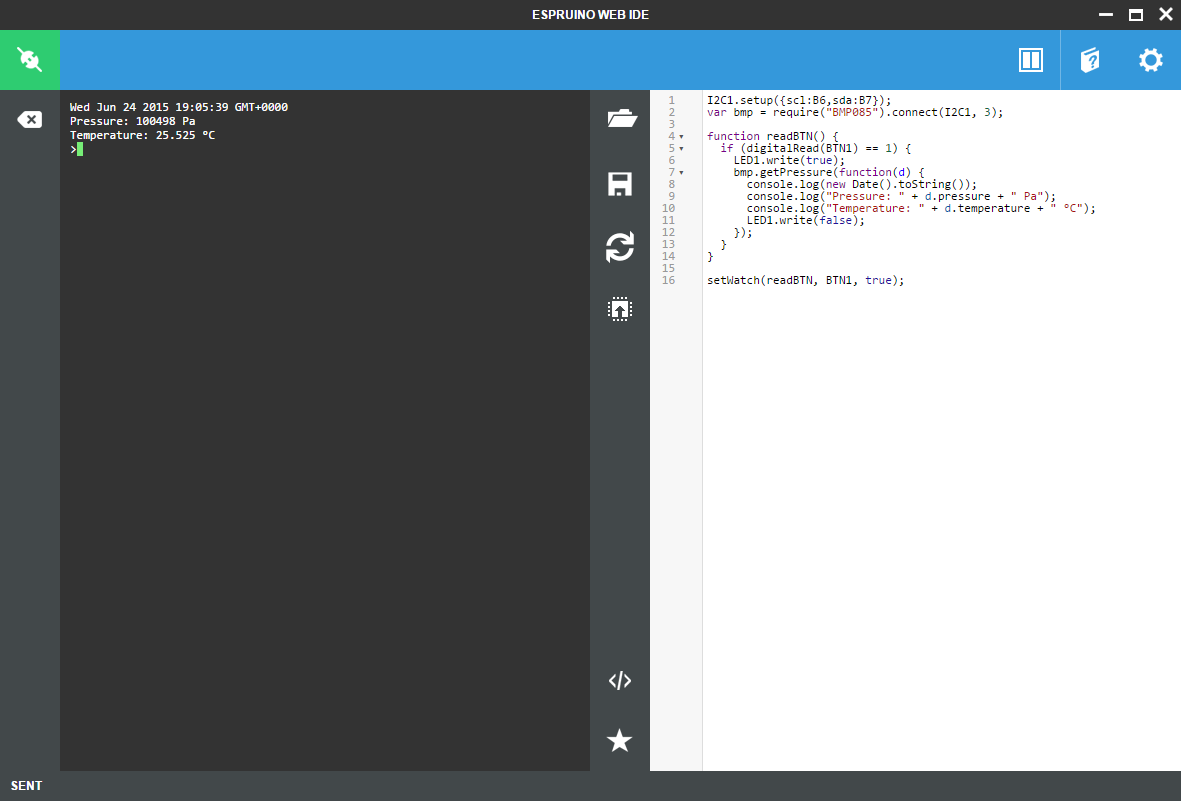Click the star icon in the middle toolbar

(x=620, y=741)
